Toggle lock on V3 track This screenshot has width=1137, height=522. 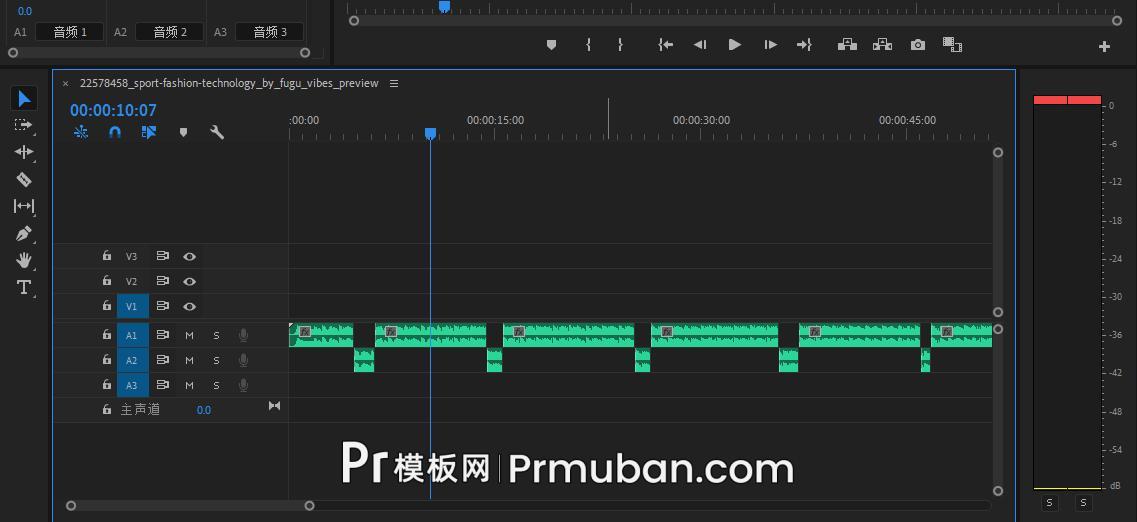(x=107, y=256)
